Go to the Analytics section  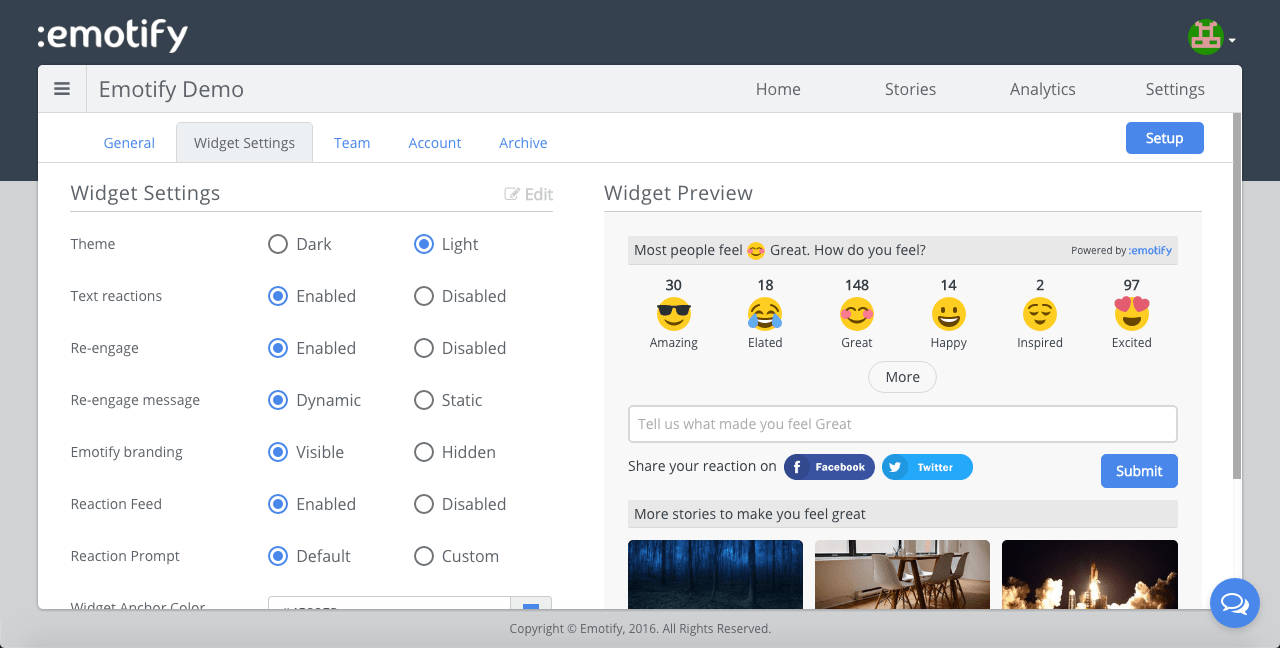pyautogui.click(x=1042, y=89)
